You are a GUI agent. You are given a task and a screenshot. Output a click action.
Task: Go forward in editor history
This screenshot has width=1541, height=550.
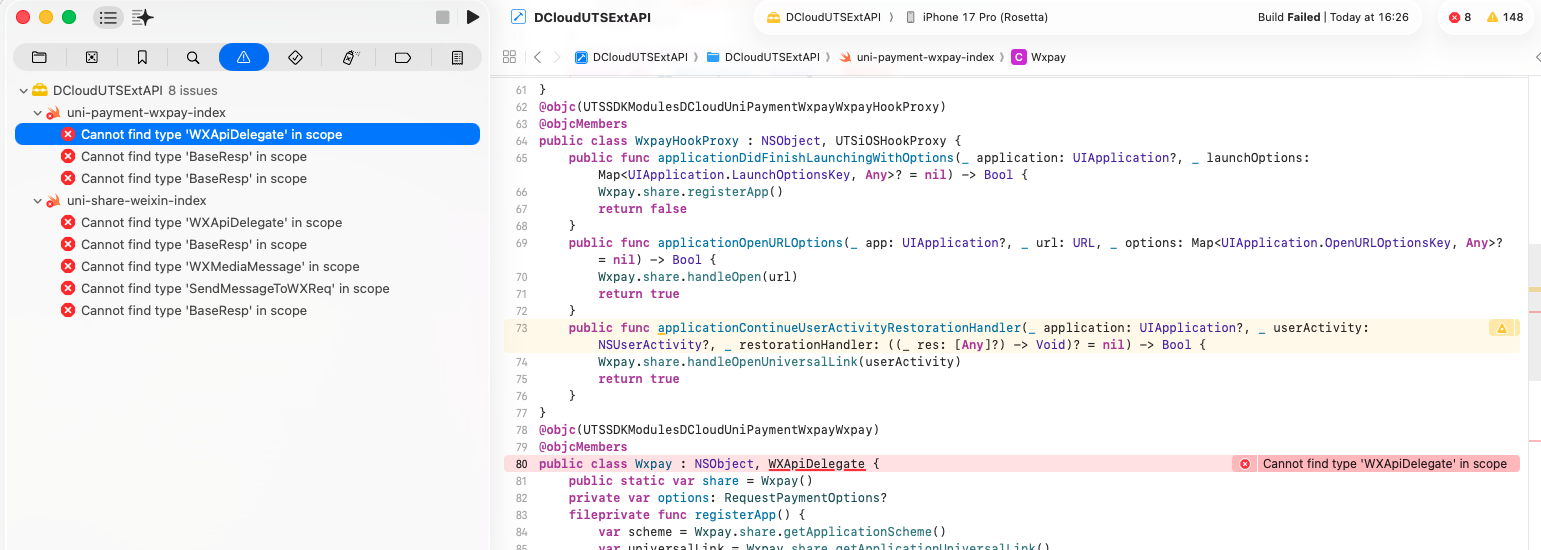(x=557, y=57)
